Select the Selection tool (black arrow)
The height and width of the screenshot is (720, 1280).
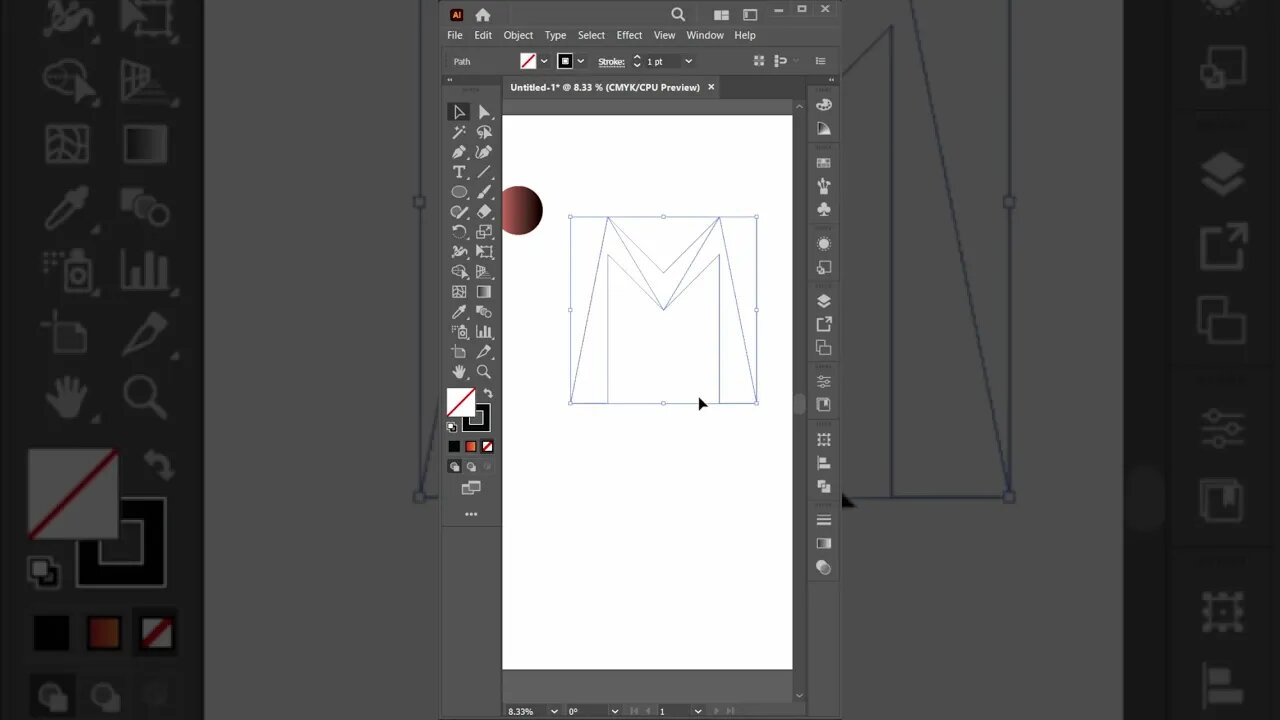click(x=459, y=112)
